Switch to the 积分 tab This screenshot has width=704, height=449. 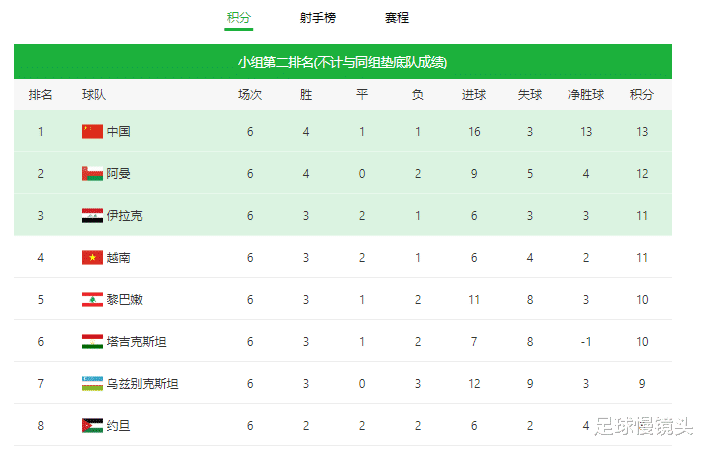[238, 18]
